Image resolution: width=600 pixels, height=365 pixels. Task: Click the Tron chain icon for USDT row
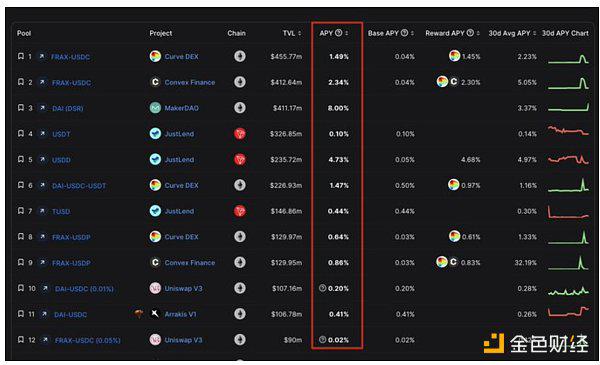tap(240, 134)
